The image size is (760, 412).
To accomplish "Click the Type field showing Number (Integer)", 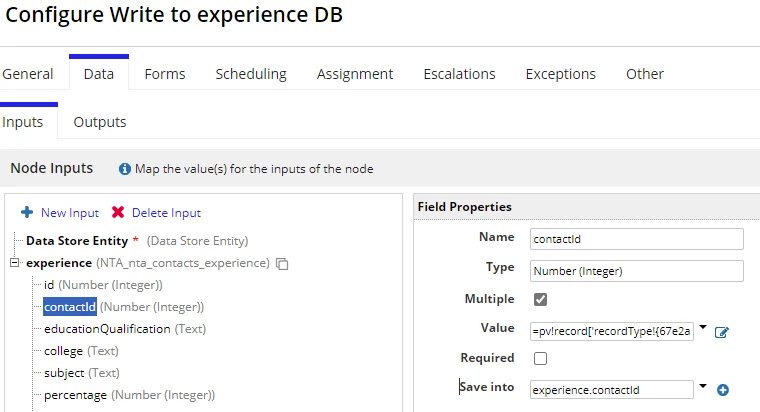I will [x=636, y=271].
